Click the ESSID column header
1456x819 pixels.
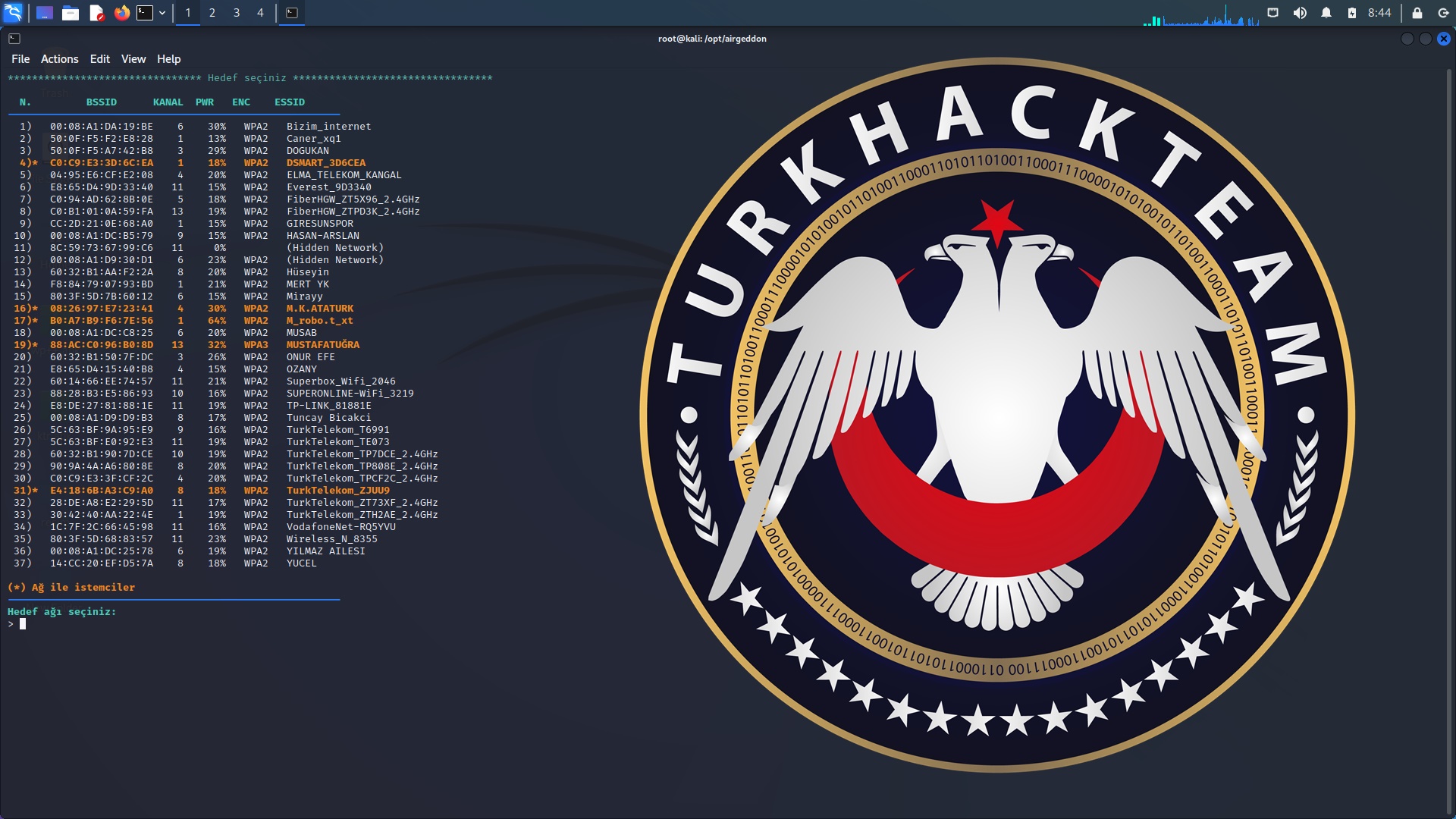click(290, 102)
